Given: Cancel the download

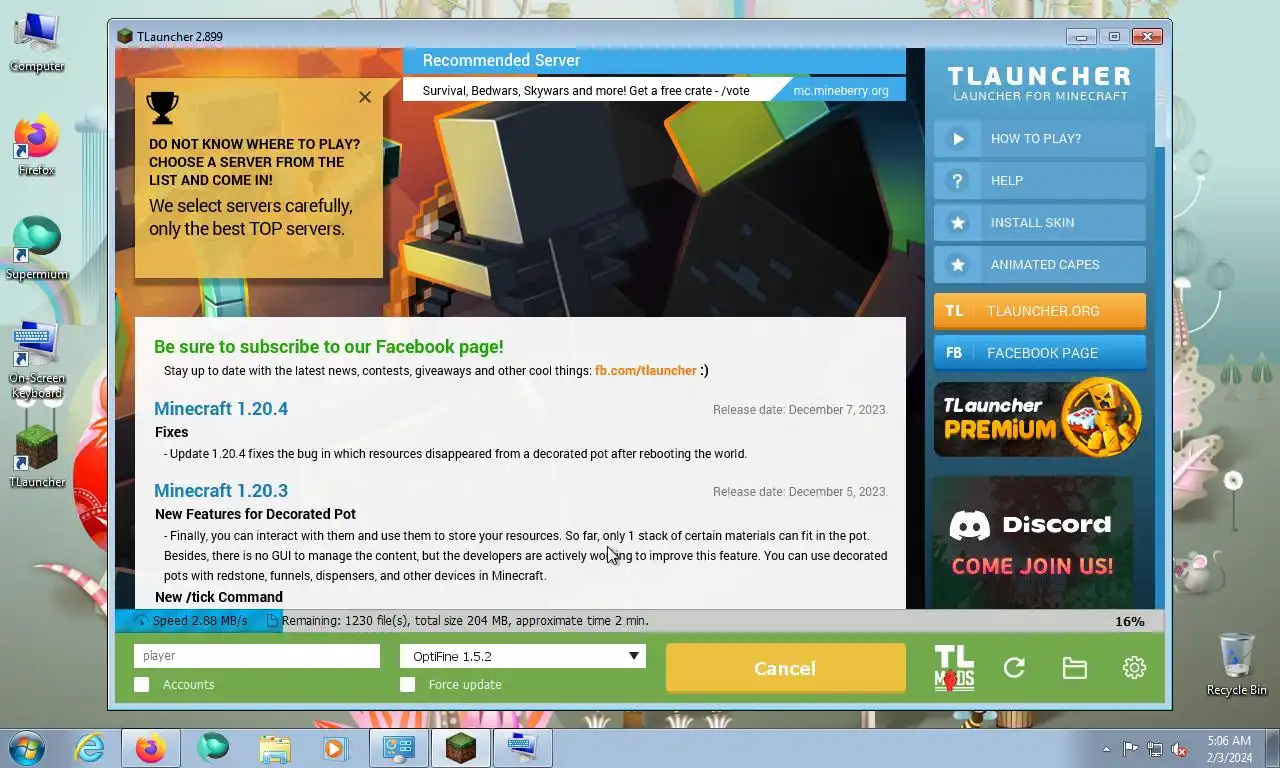Looking at the screenshot, I should (785, 668).
